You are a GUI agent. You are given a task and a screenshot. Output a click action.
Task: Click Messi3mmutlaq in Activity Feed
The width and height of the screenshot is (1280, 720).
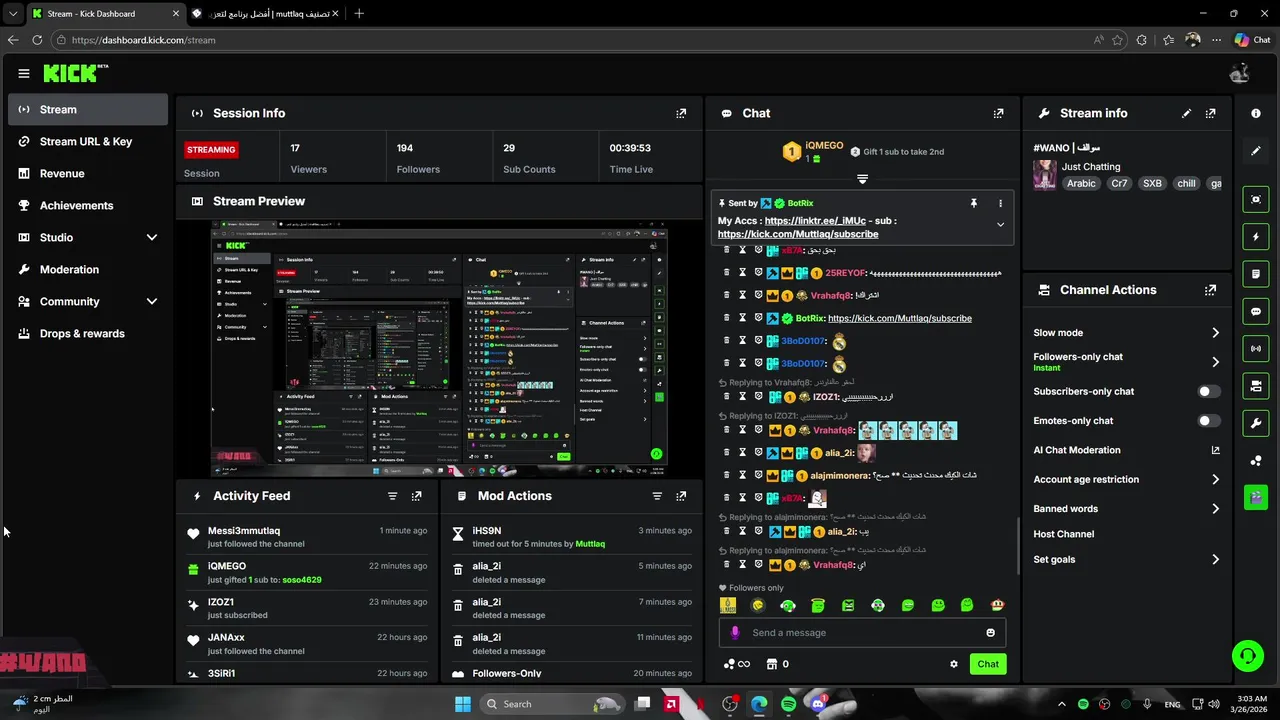click(244, 531)
